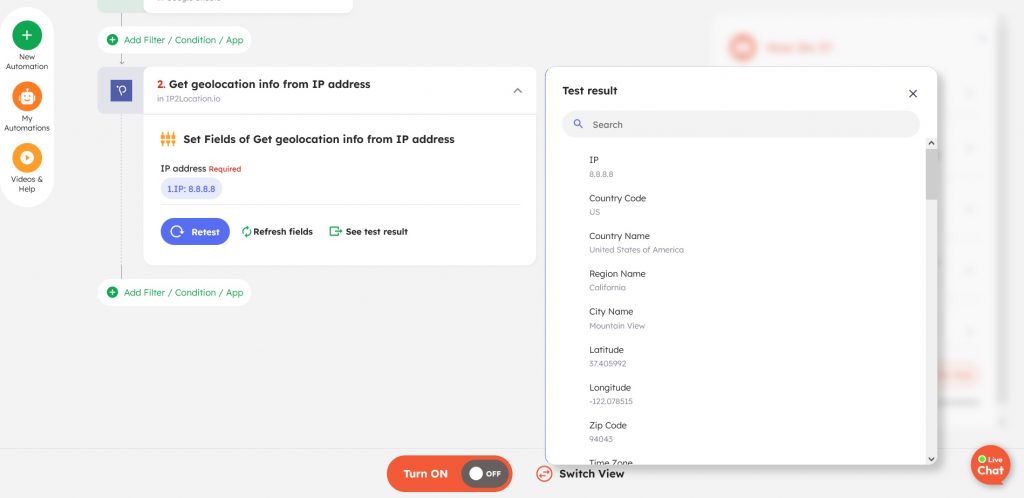Add Filter / Condition / App above step 2

click(x=175, y=40)
